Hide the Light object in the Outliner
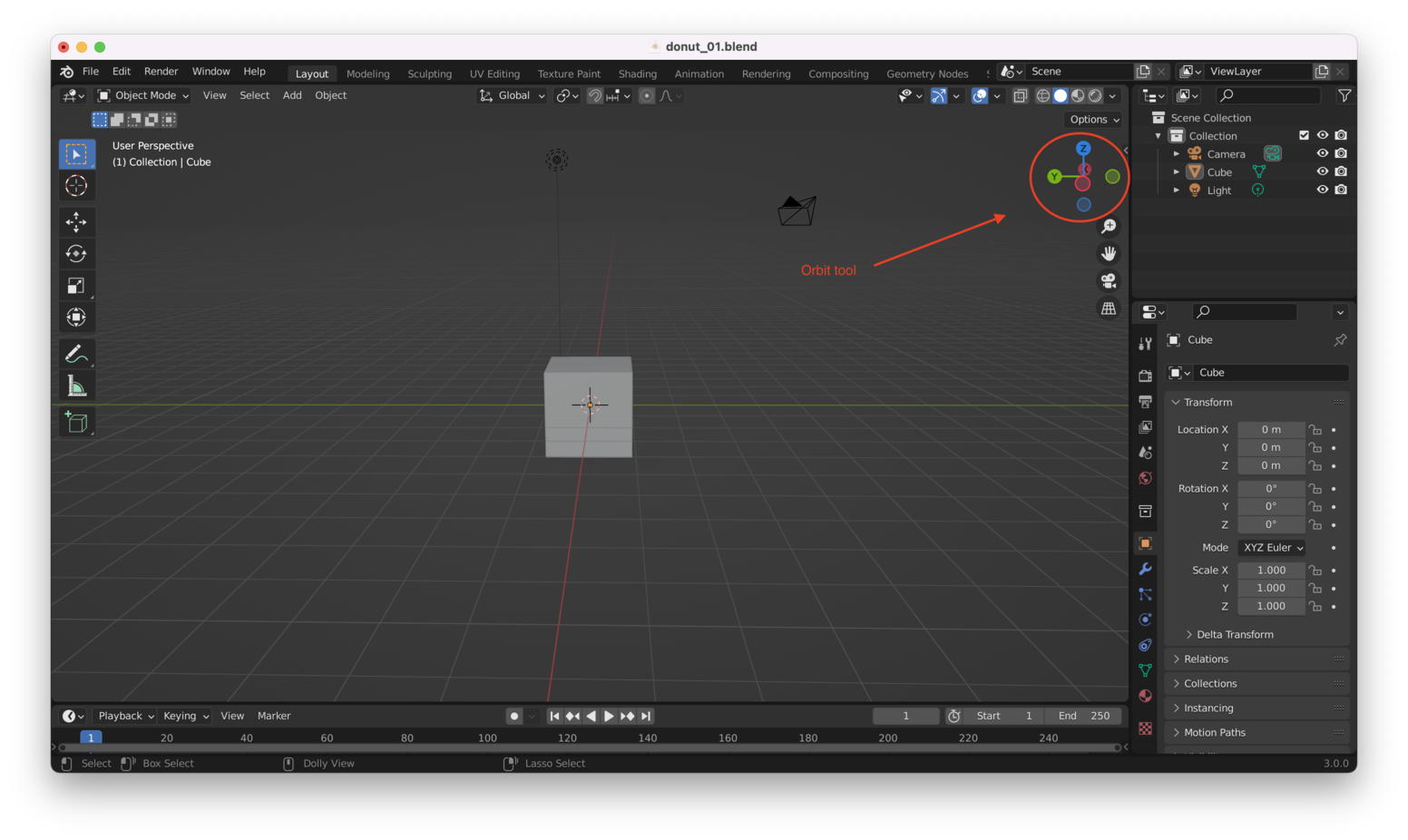The height and width of the screenshot is (840, 1408). click(1322, 190)
